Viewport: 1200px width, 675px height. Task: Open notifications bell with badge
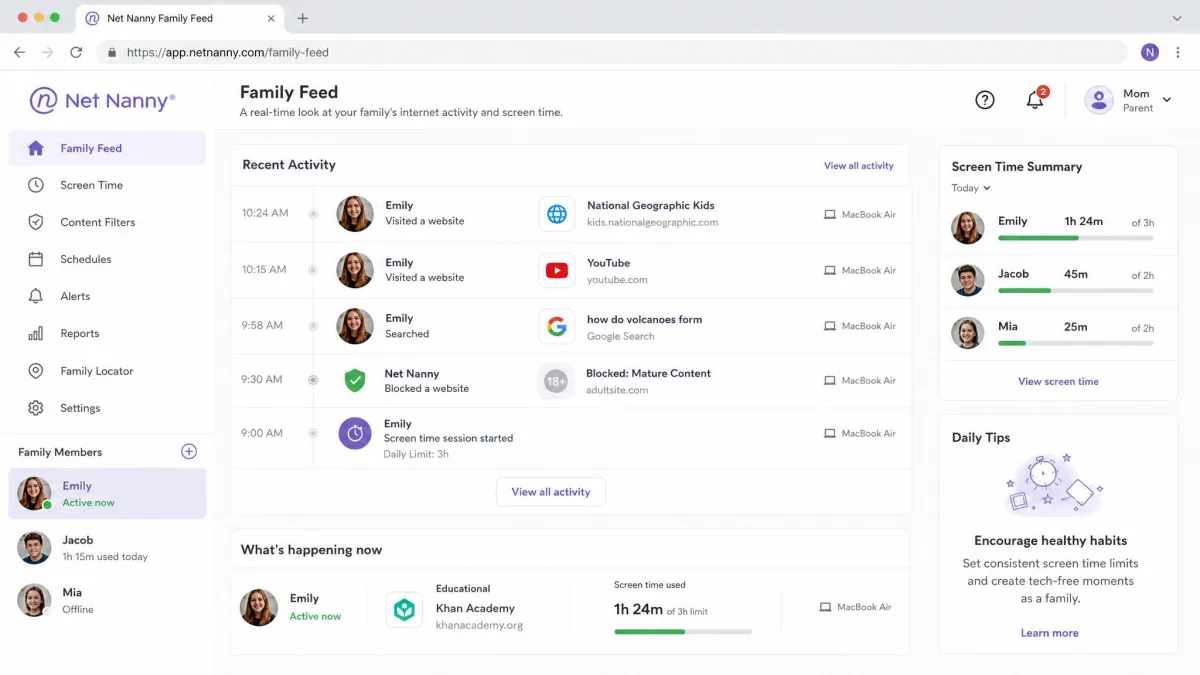point(1036,99)
